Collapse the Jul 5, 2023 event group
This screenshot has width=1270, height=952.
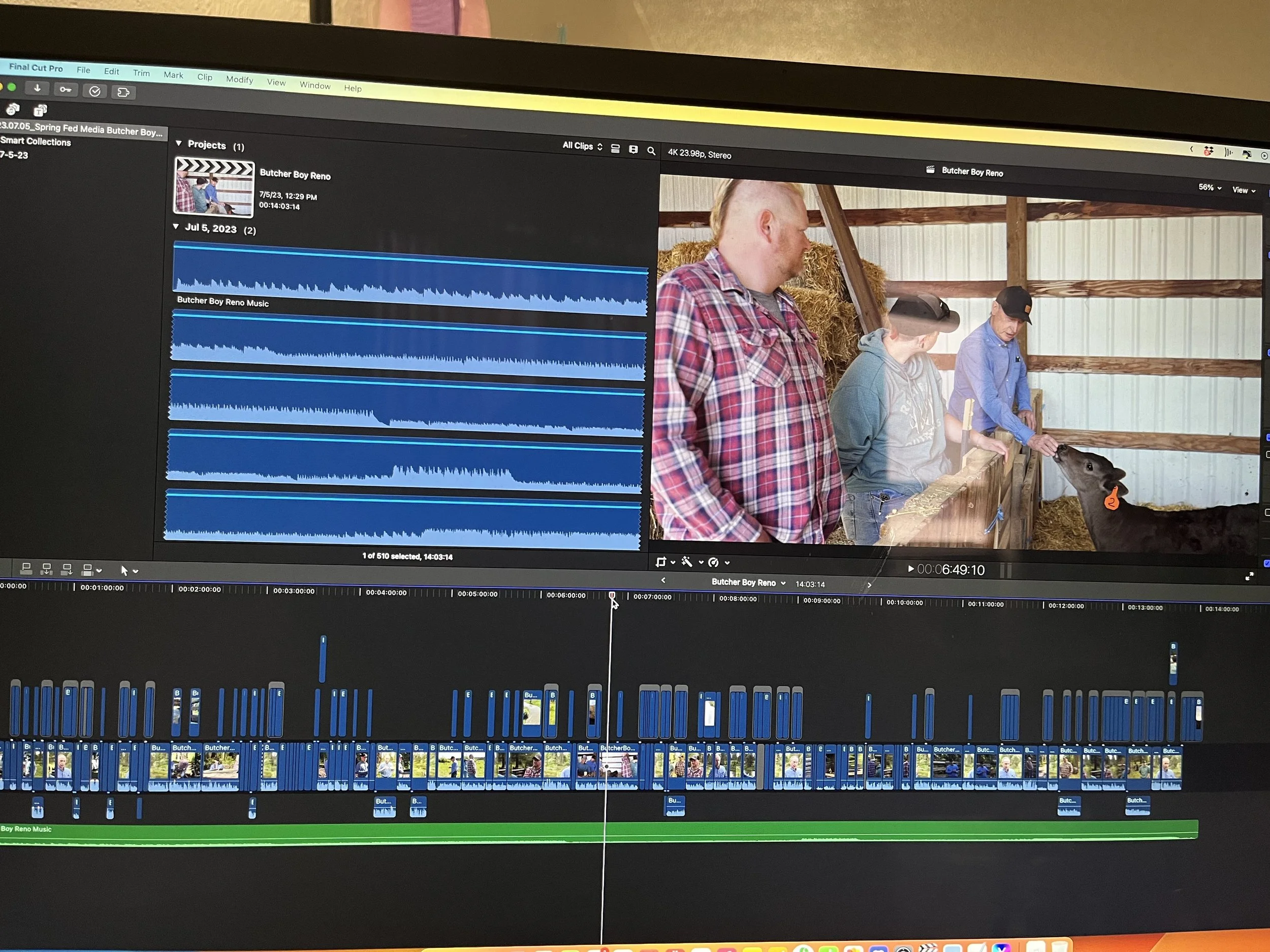coord(176,226)
